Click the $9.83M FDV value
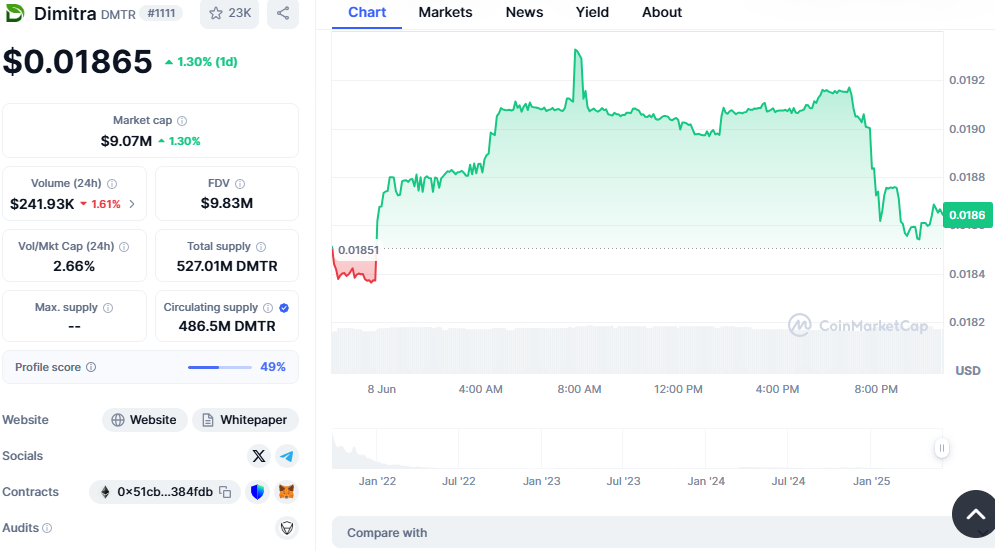Viewport: 995px width, 551px height. point(227,203)
